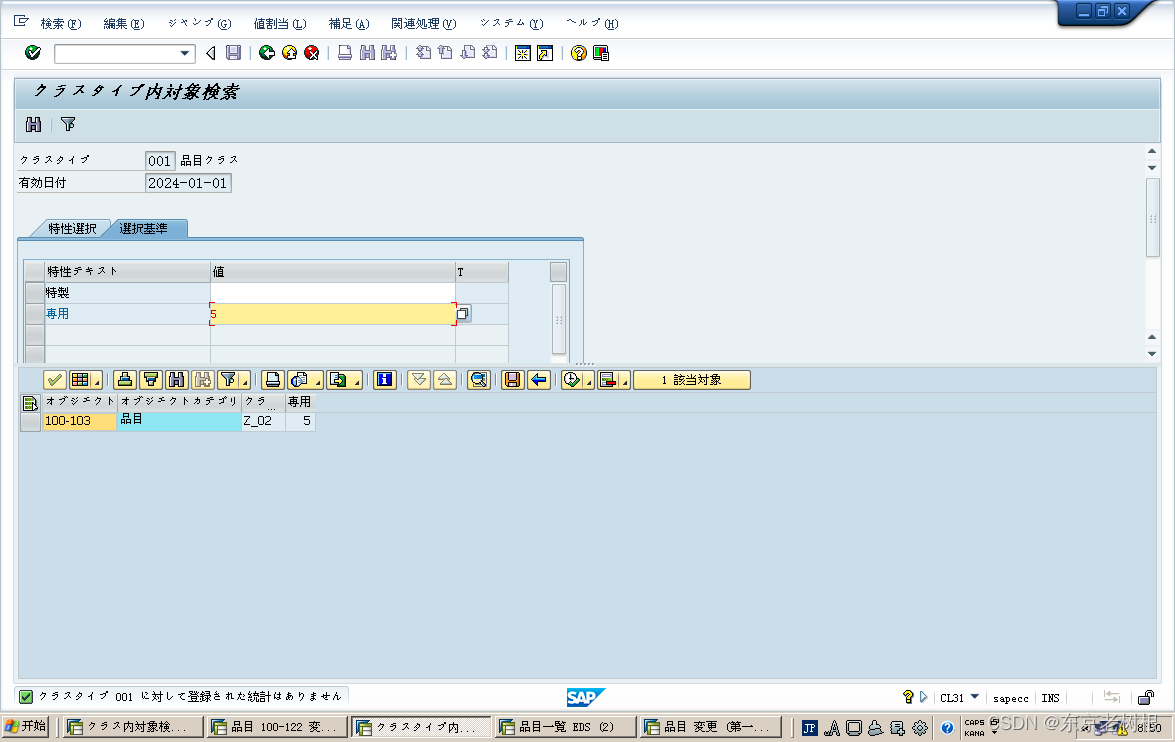The width and height of the screenshot is (1175, 742).
Task: Open the command field dropdown arrow
Action: [184, 53]
